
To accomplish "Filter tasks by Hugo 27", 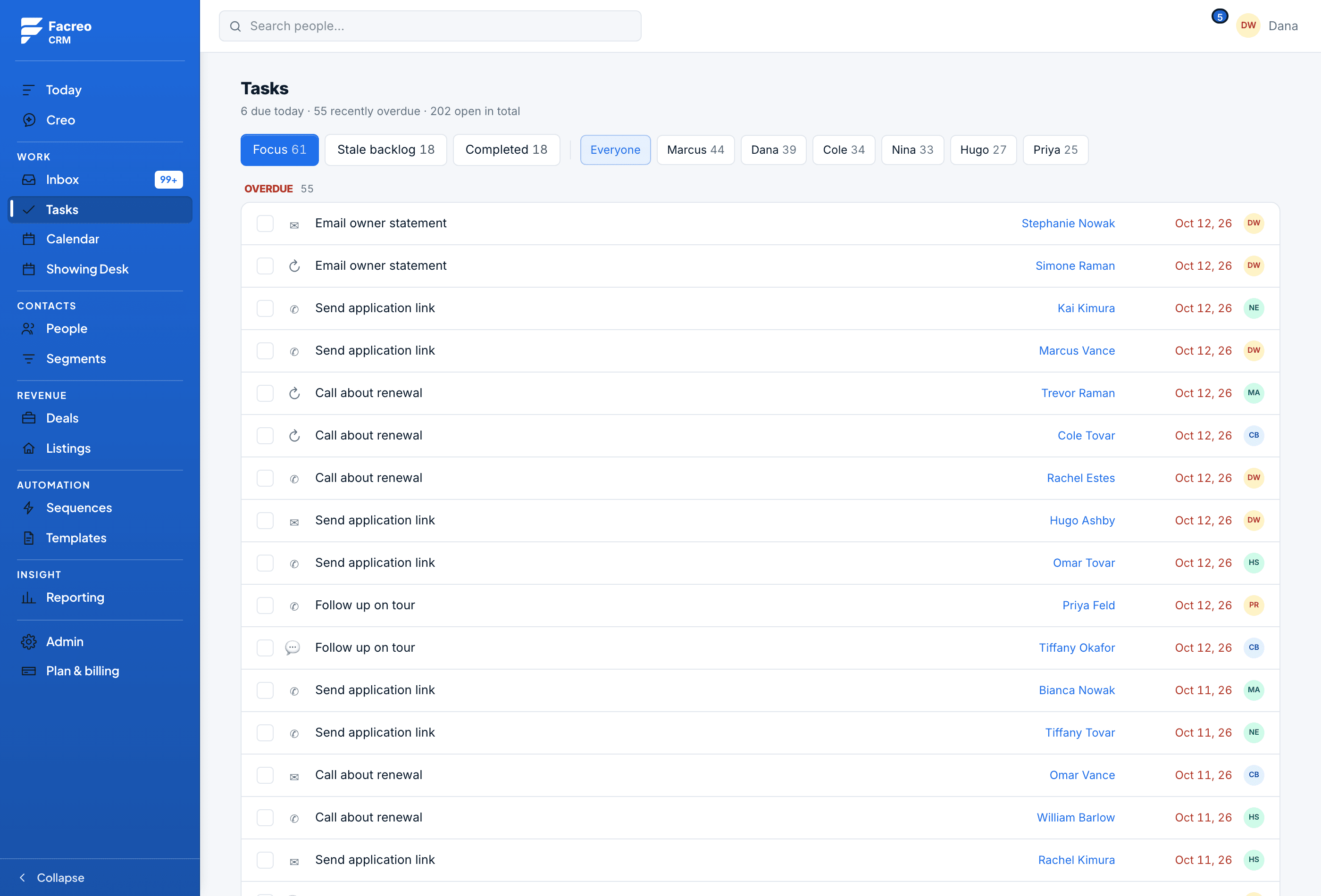I will click(x=983, y=150).
